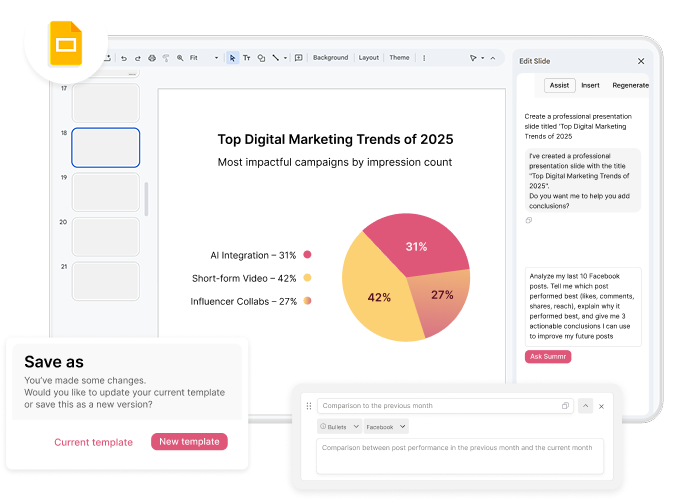Collapse the prompt card with the chevron
Viewport: 677px width, 501px height.
coord(585,406)
